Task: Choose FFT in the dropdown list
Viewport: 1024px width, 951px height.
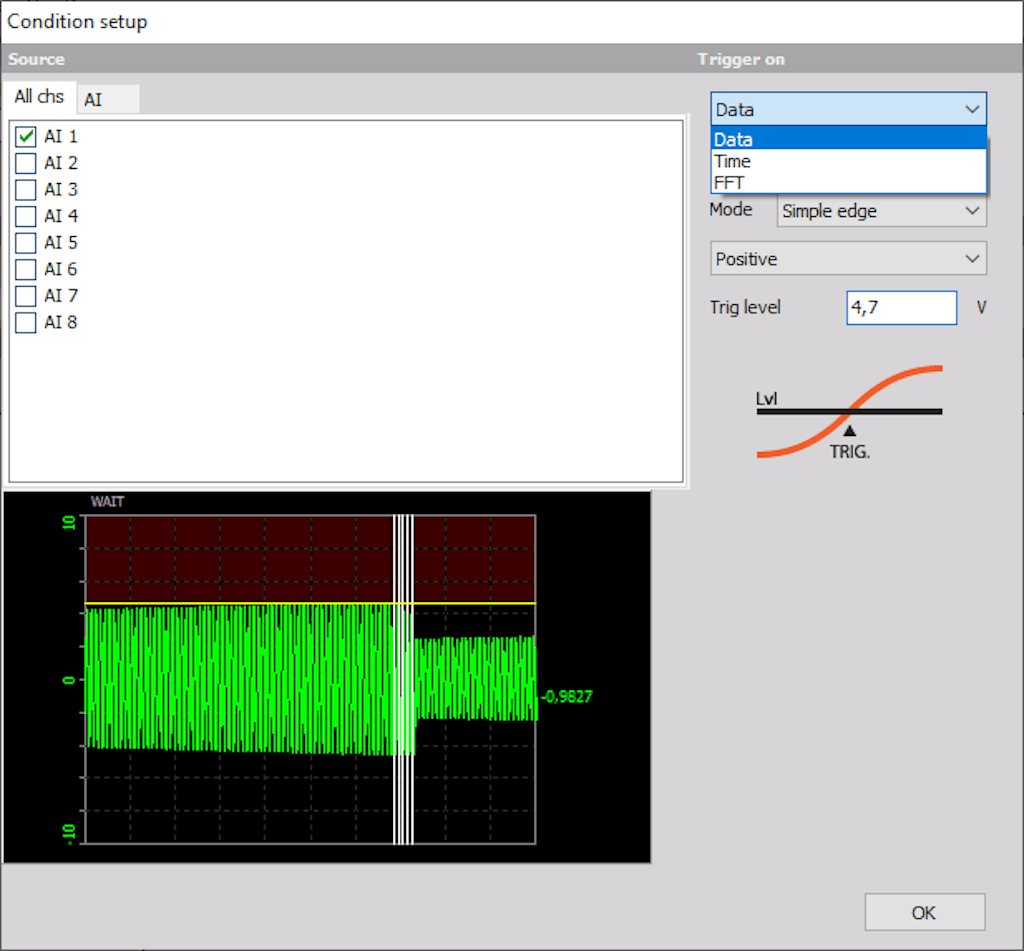Action: click(848, 183)
